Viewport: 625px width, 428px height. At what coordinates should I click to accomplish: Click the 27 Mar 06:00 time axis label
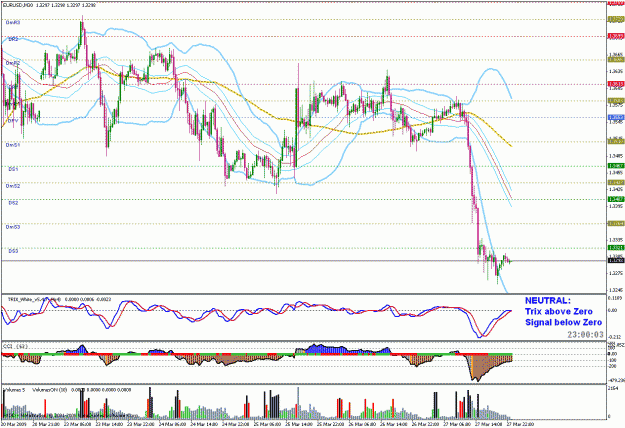coord(456,424)
